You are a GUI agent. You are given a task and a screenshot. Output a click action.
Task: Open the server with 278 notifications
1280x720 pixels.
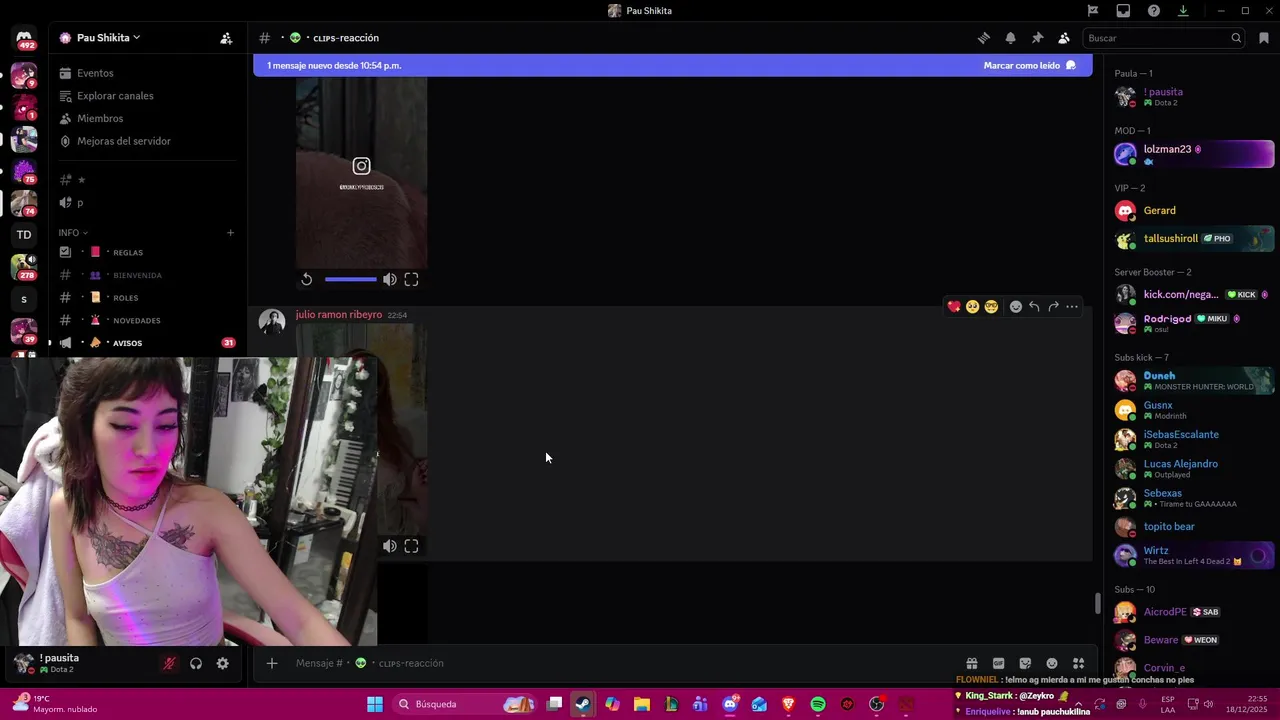coord(24,267)
